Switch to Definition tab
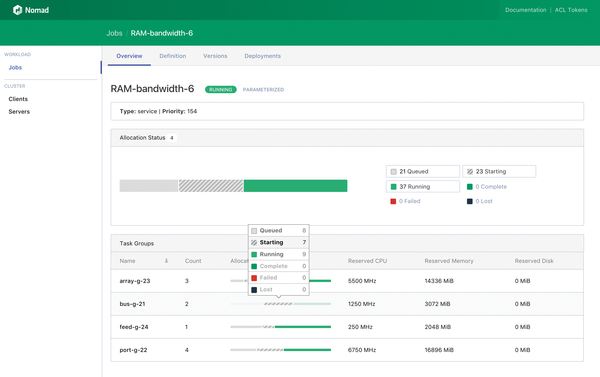 (173, 56)
